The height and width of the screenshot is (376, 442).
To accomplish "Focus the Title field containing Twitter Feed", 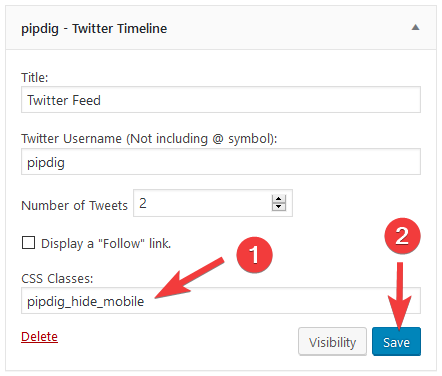I will point(221,100).
